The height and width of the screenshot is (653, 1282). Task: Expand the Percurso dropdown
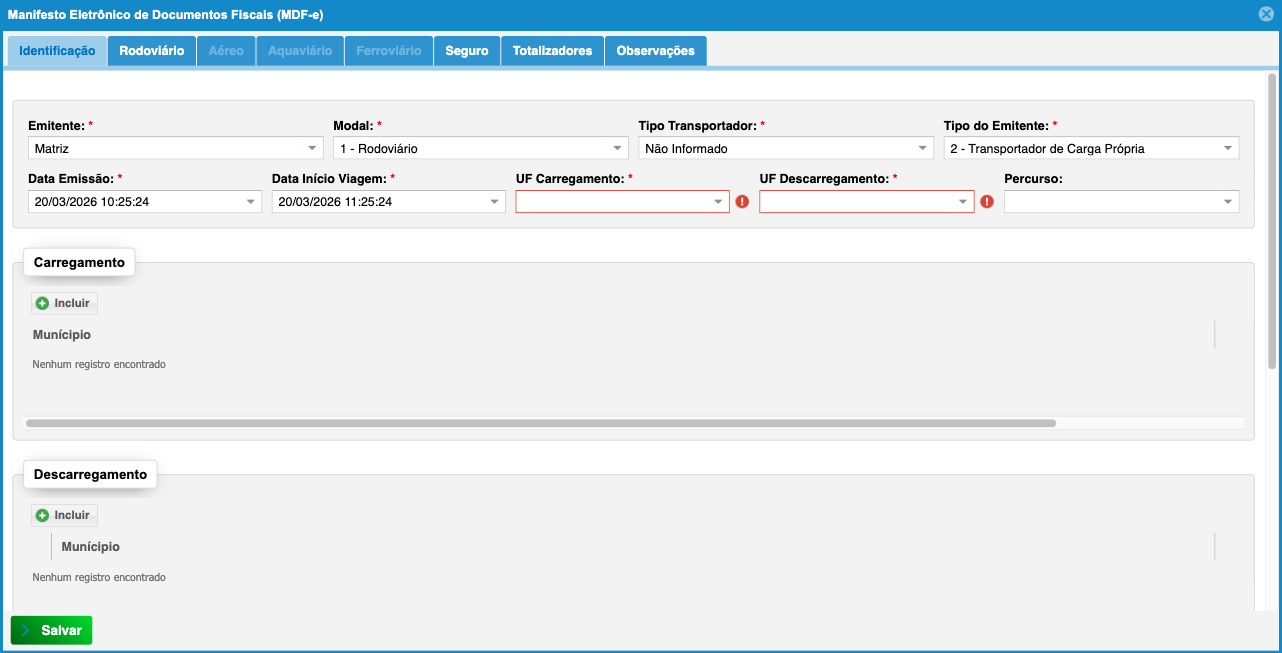[x=1228, y=202]
